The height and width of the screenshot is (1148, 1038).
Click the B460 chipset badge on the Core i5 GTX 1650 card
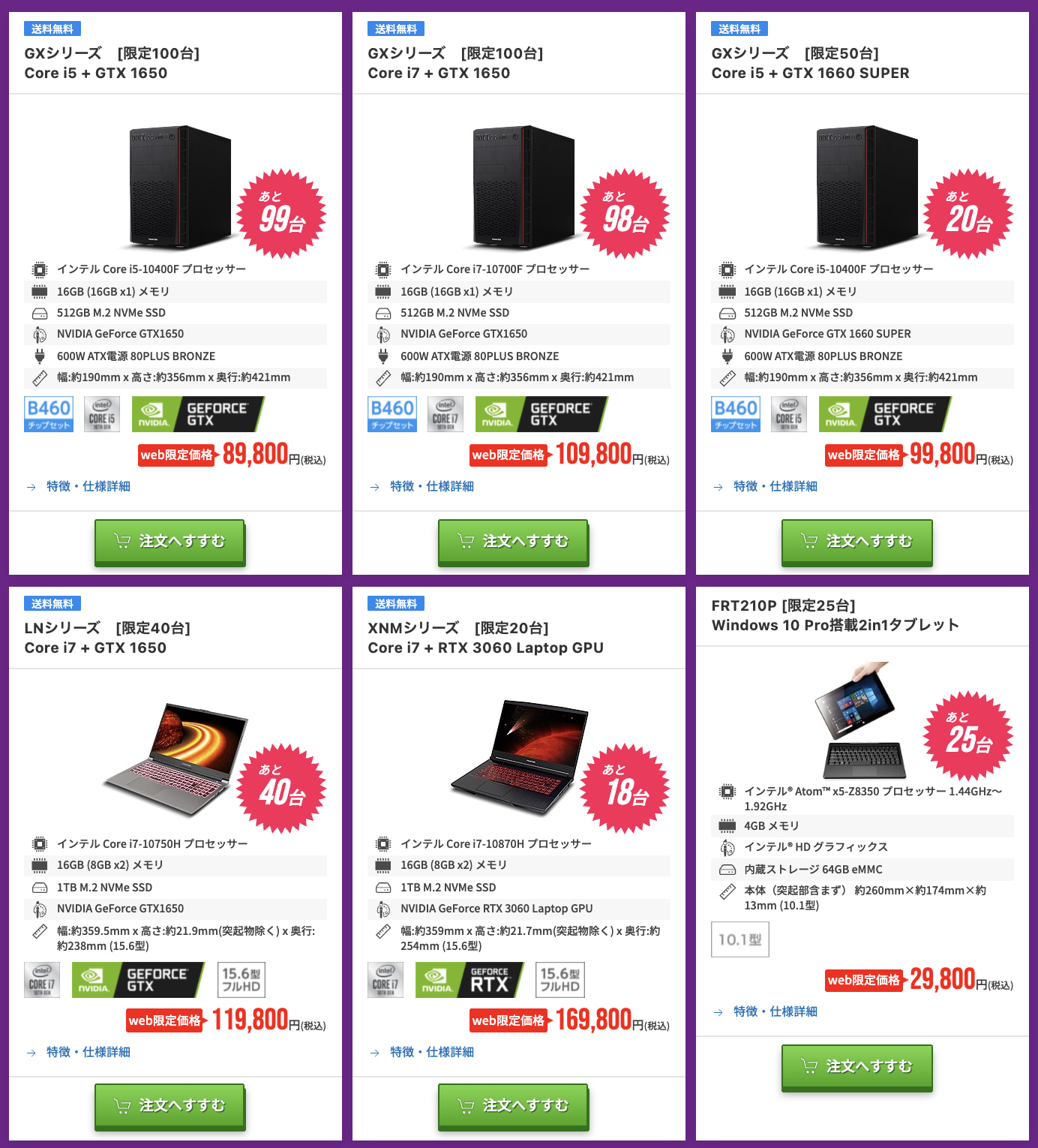pyautogui.click(x=49, y=414)
